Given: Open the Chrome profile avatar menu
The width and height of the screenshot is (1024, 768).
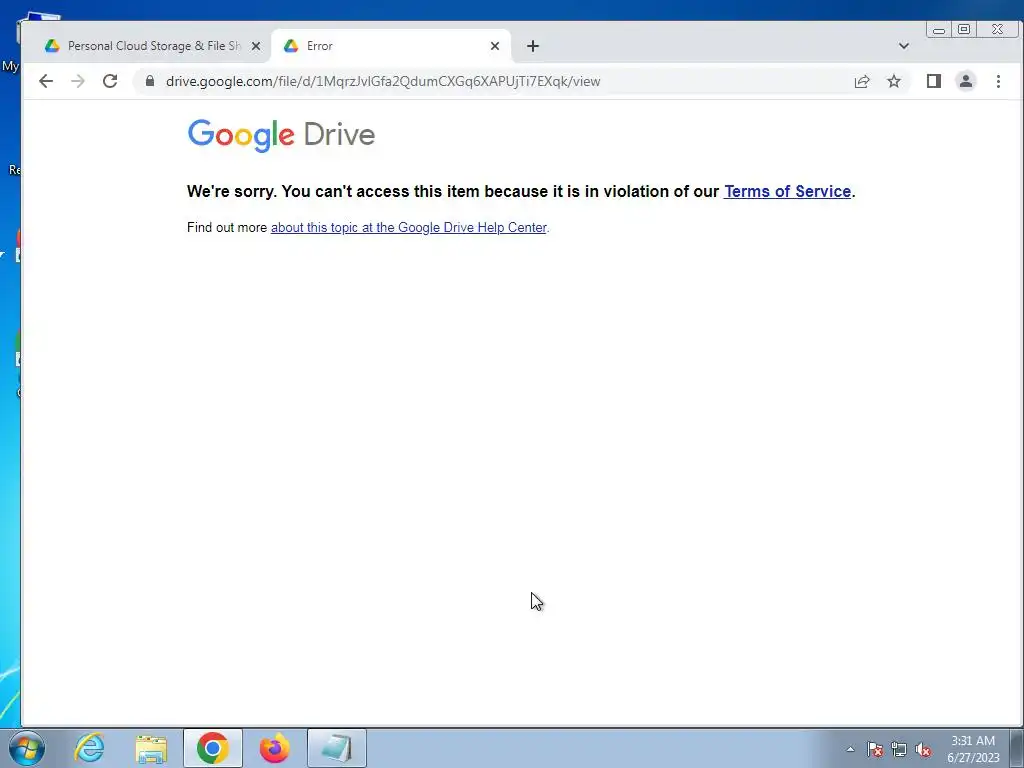Looking at the screenshot, I should [x=966, y=81].
